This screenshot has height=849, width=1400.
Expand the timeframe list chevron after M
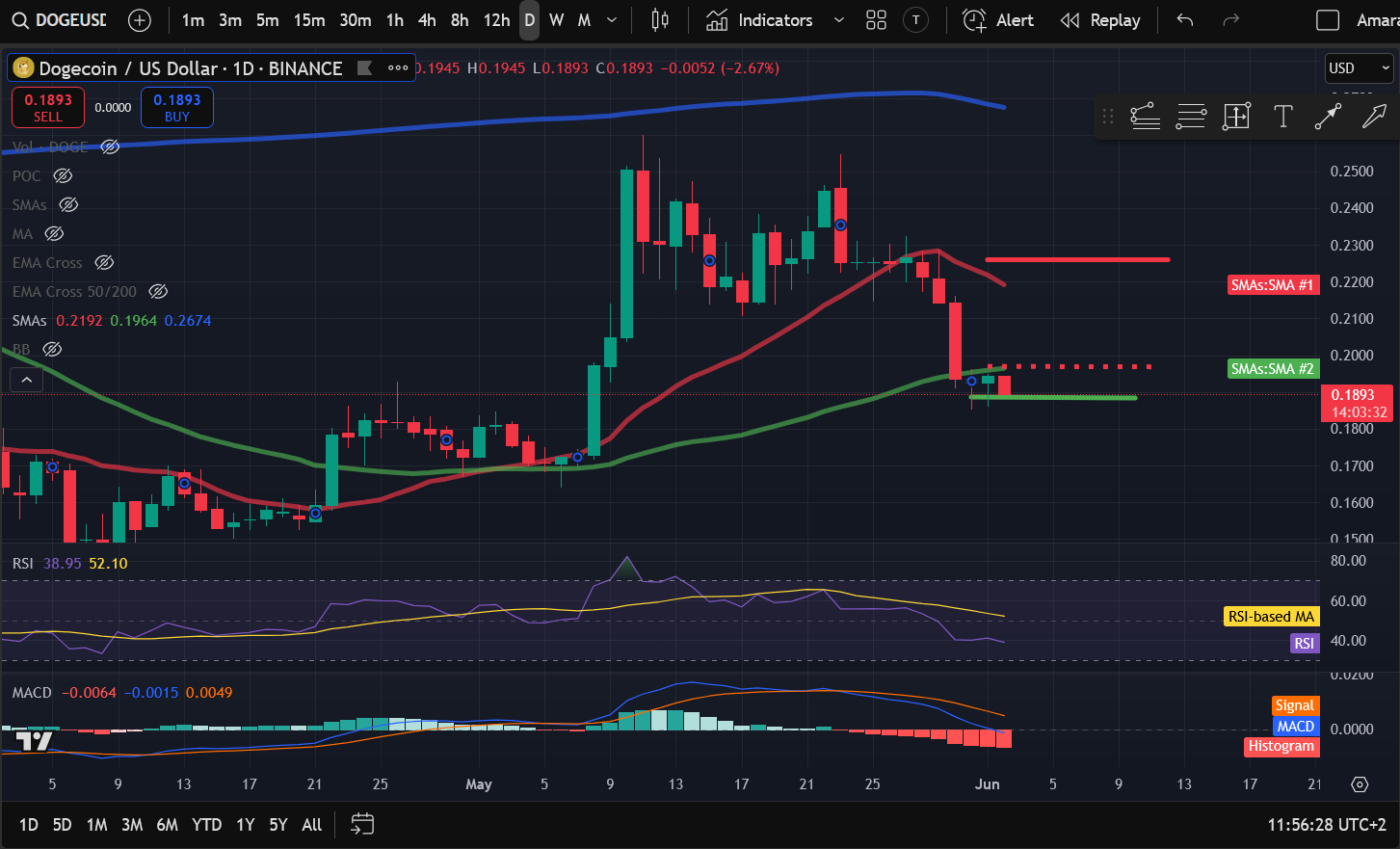(x=612, y=20)
